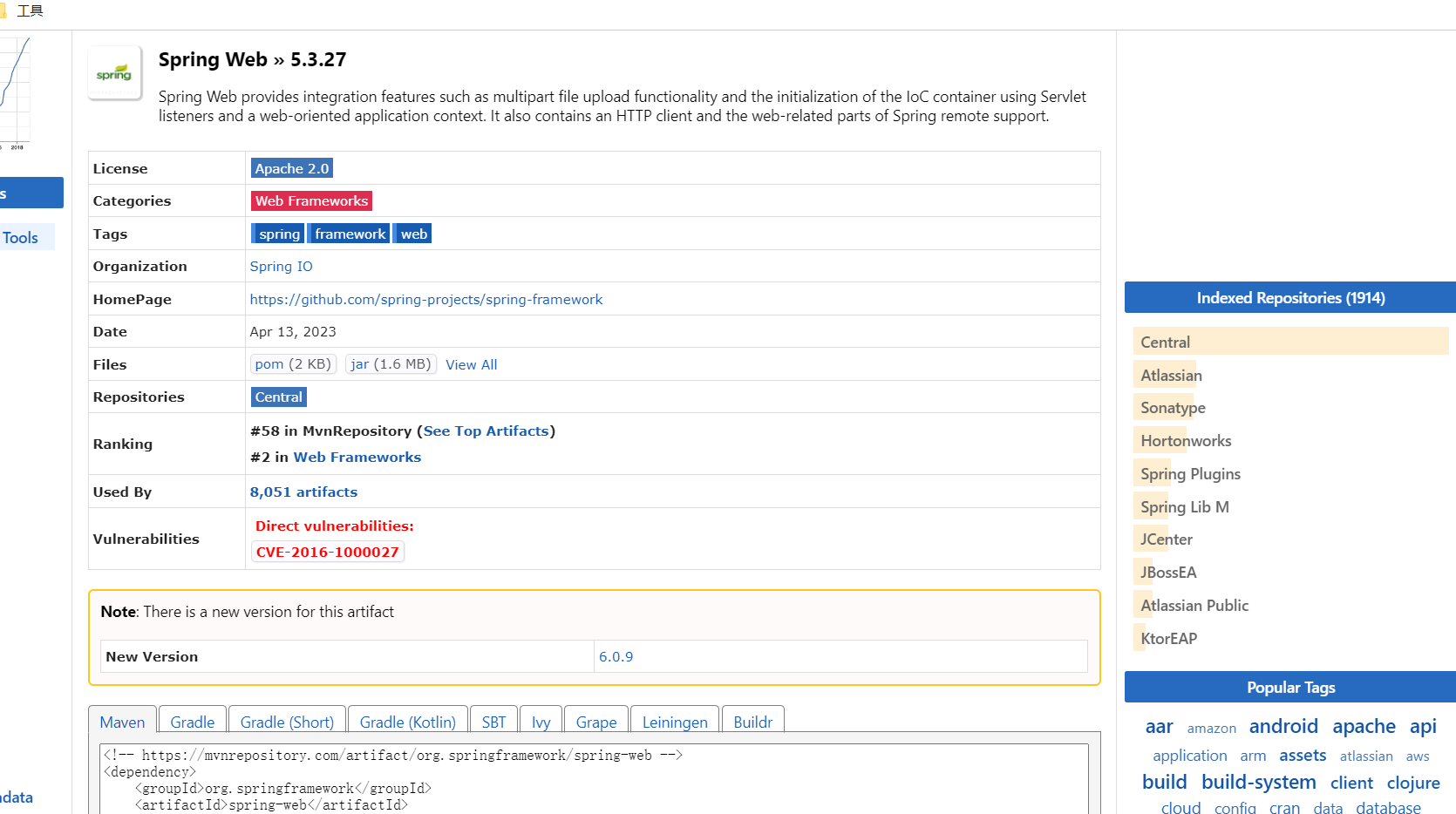1456x814 pixels.
Task: Switch to the Leiningen tab
Action: (675, 722)
